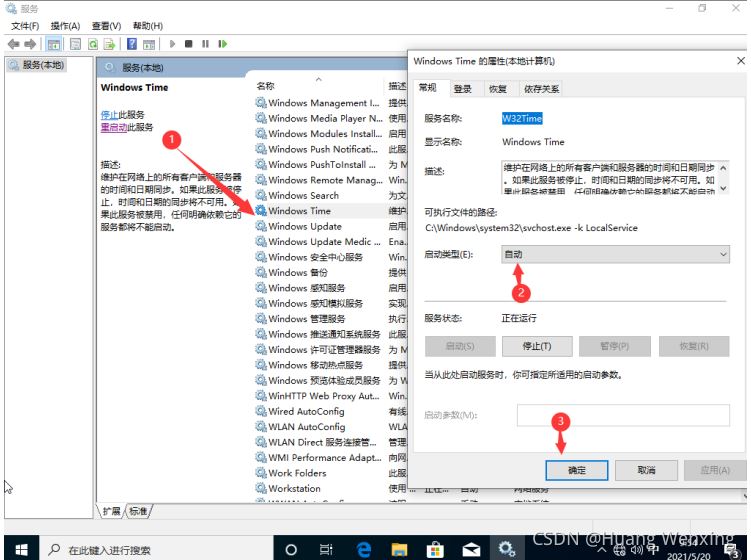Click the Restart Service toolbar icon

(223, 44)
